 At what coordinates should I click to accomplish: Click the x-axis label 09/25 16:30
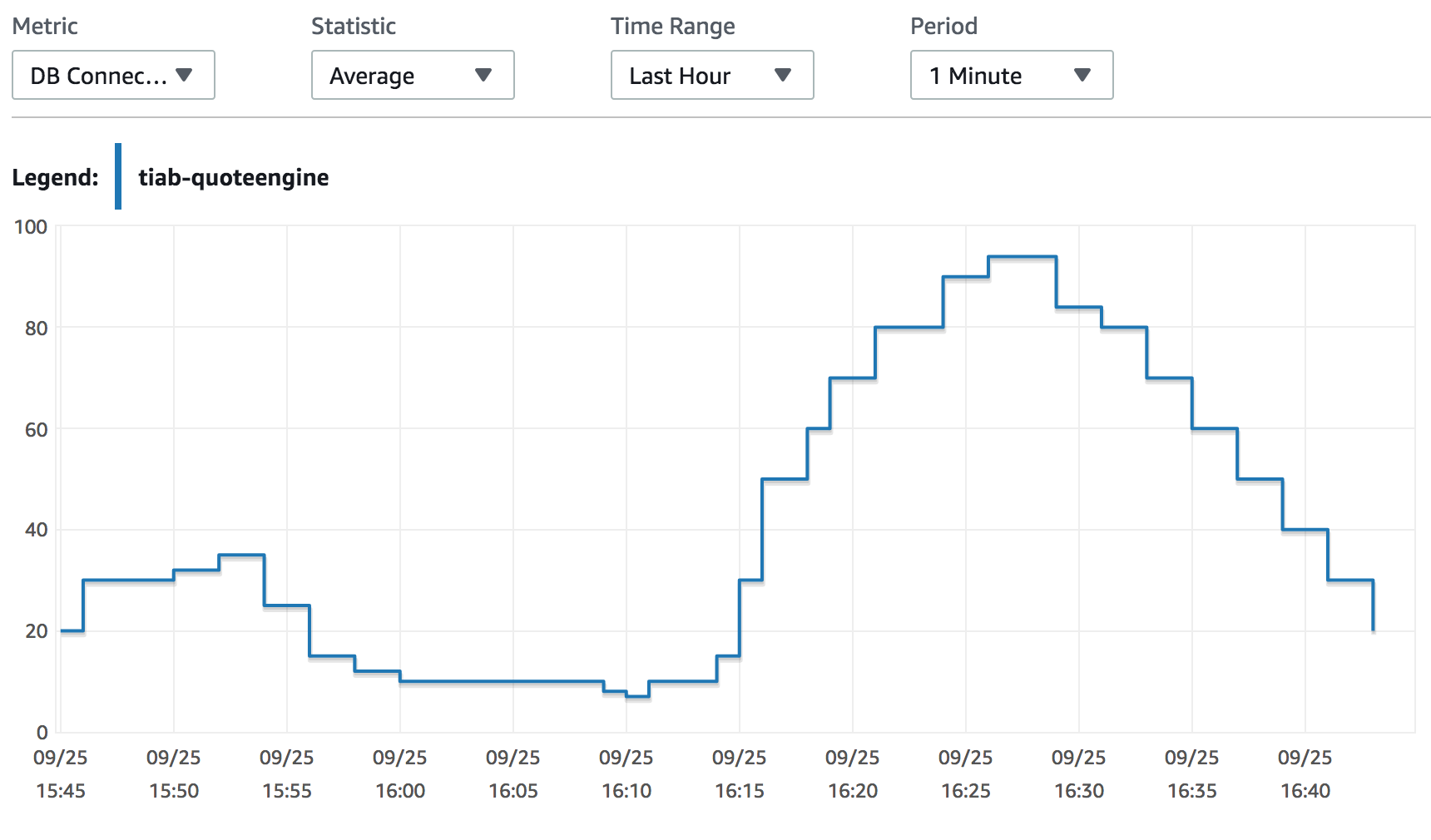(x=1079, y=774)
